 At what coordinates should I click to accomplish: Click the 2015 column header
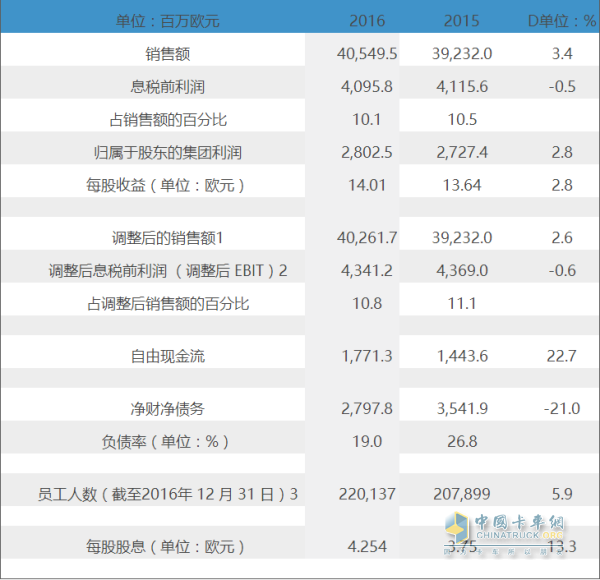pyautogui.click(x=463, y=20)
